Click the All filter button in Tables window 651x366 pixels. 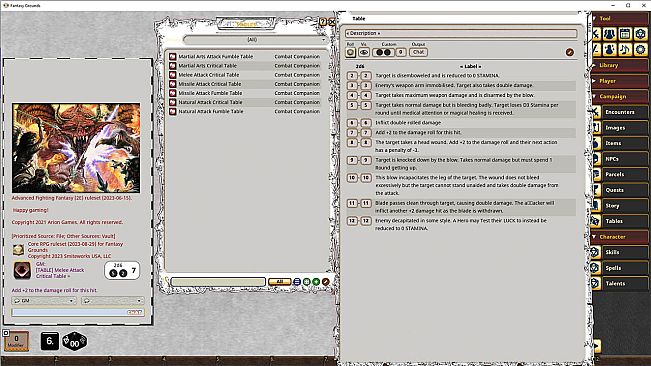tap(279, 282)
